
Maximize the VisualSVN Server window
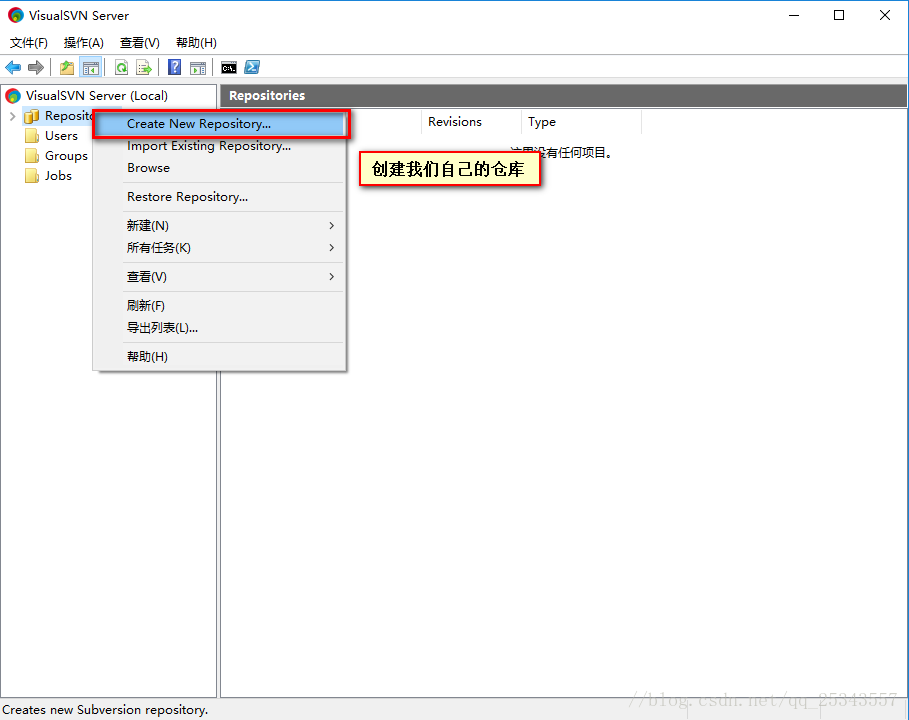coord(839,15)
